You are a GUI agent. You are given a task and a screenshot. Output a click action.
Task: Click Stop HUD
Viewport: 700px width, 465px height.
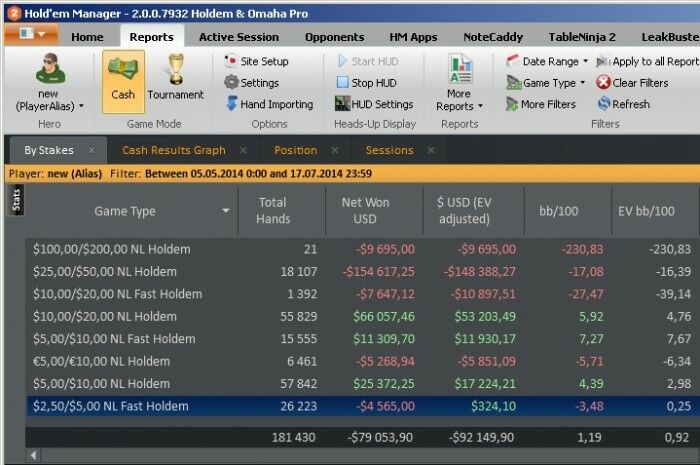click(x=367, y=83)
